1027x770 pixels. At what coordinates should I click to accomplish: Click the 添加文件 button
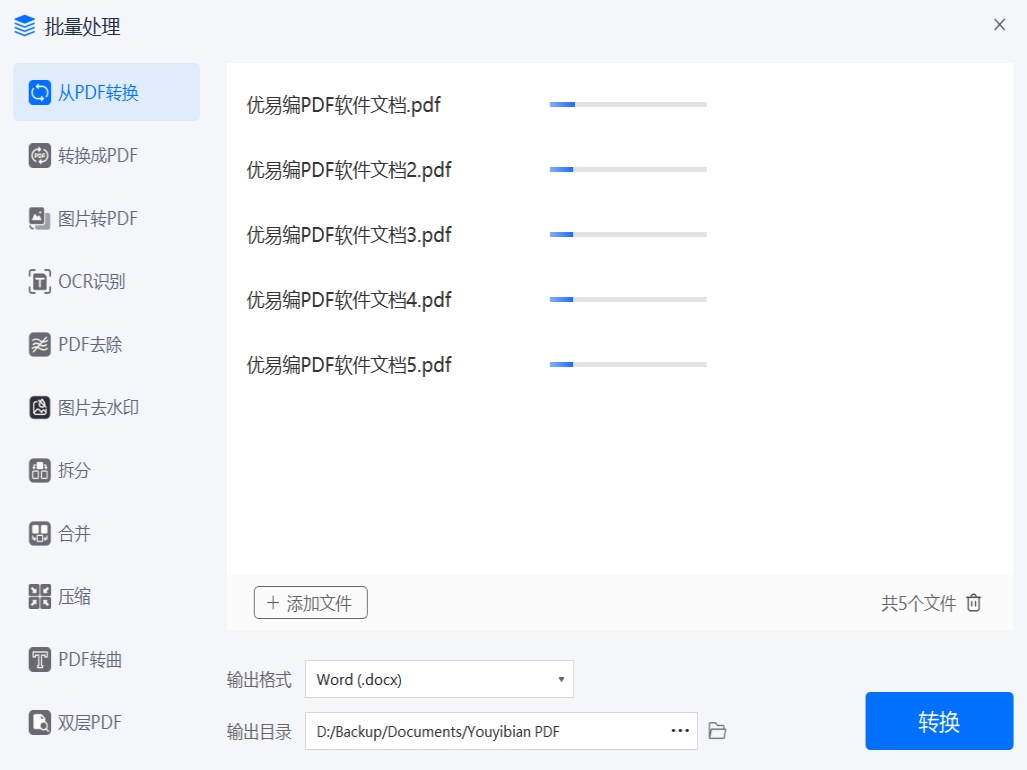pyautogui.click(x=310, y=603)
